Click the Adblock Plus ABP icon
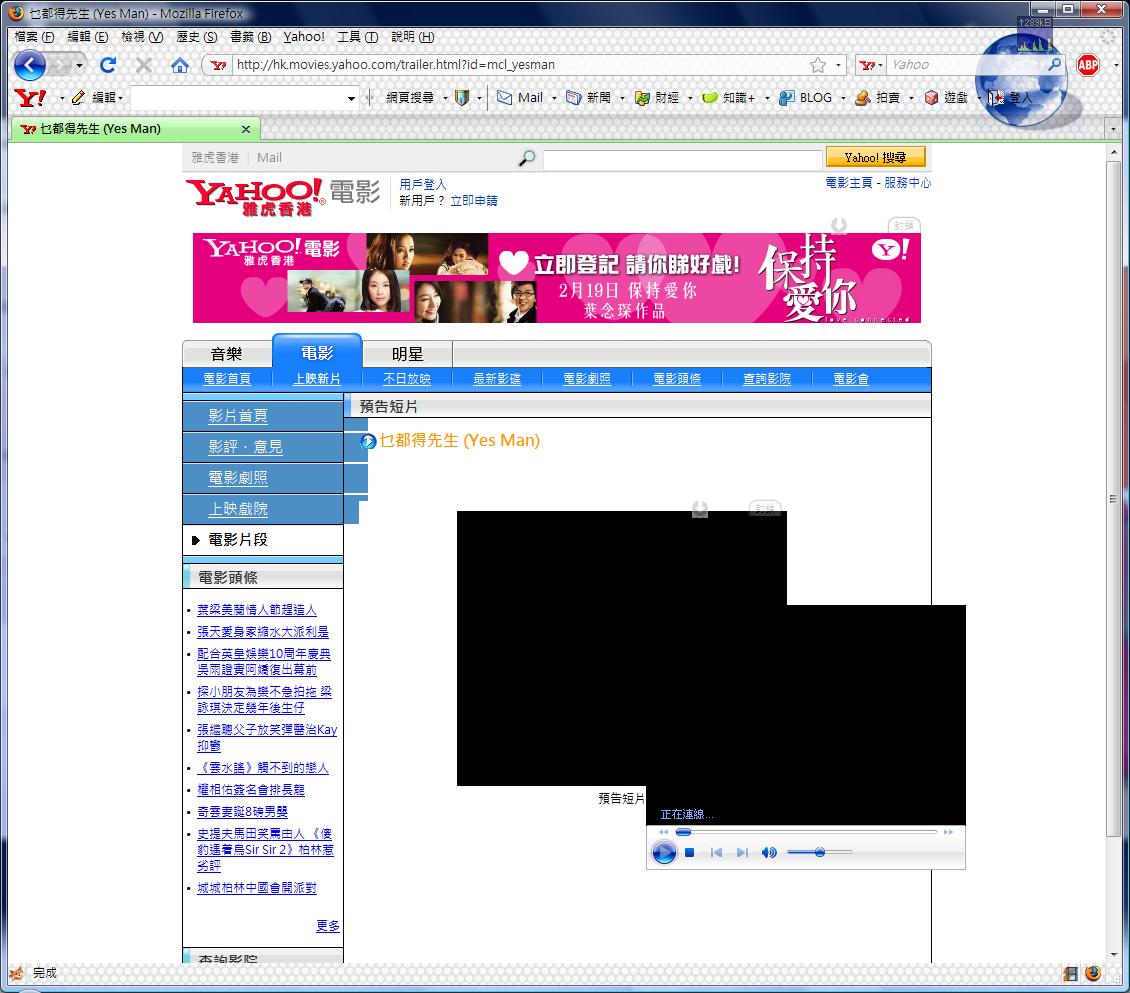 point(1087,66)
